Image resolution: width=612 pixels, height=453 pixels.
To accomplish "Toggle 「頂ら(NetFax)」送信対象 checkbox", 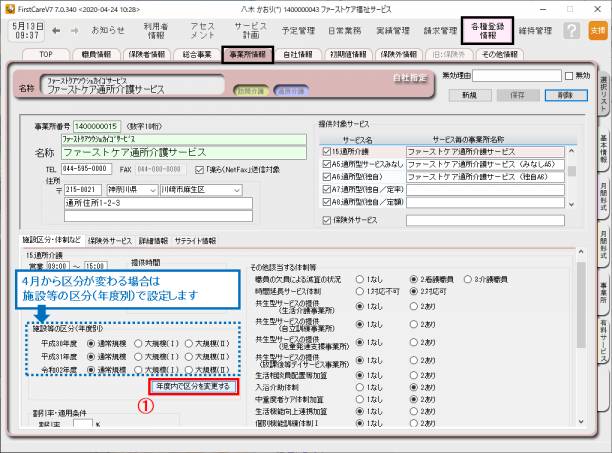I will point(195,169).
